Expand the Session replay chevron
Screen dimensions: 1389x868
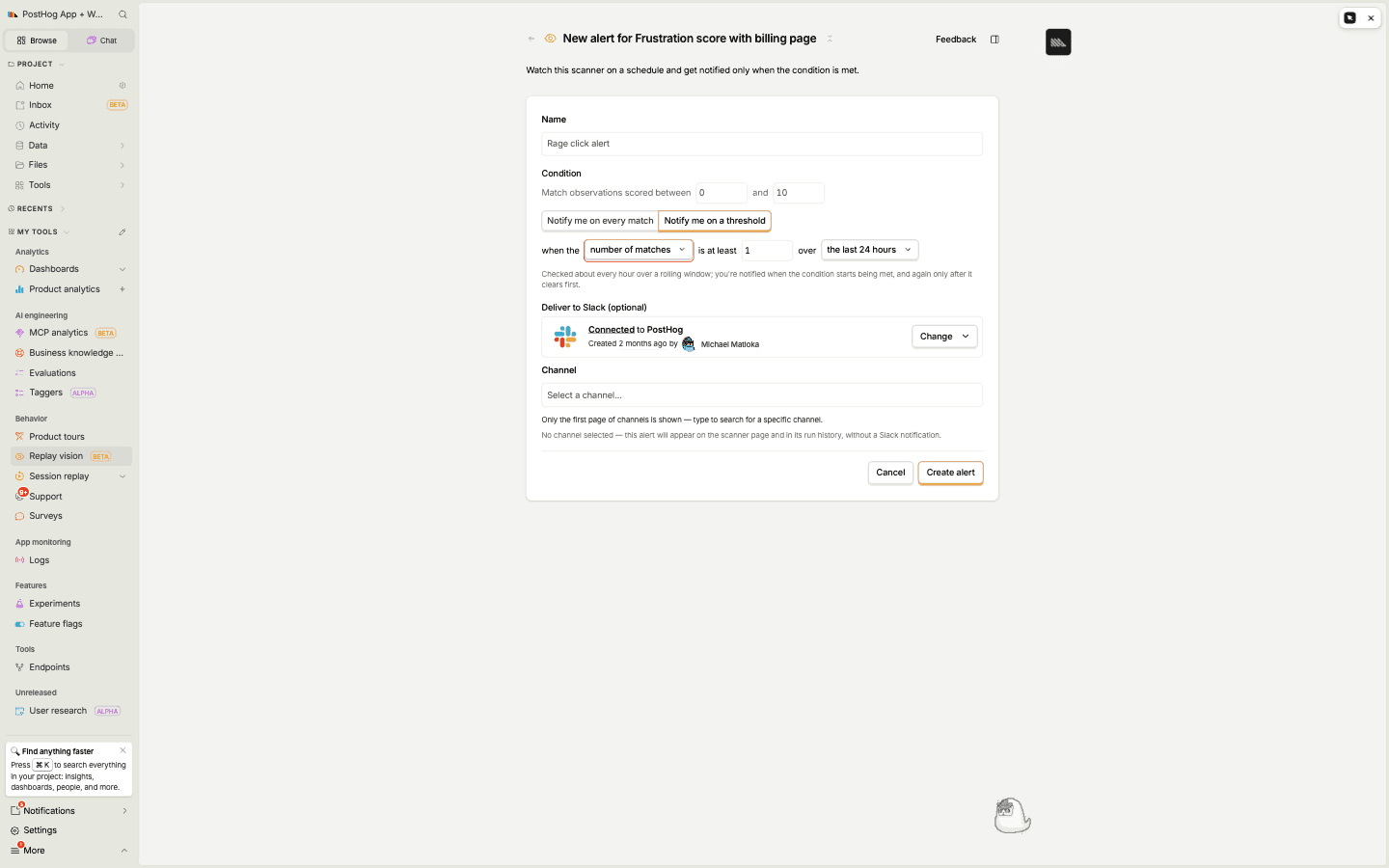coord(123,476)
